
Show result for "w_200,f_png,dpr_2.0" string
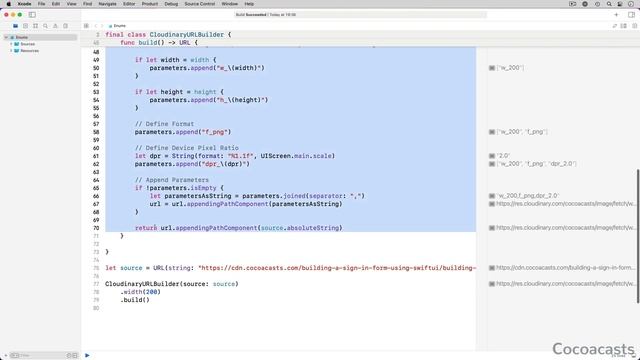[492, 196]
